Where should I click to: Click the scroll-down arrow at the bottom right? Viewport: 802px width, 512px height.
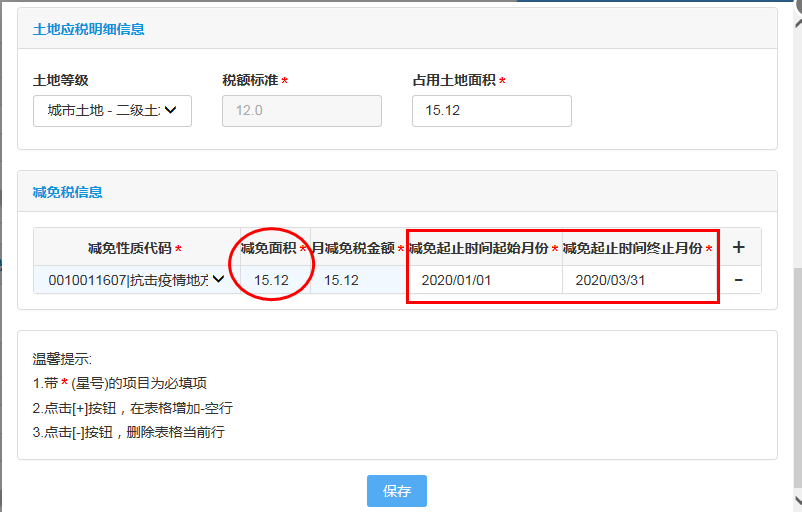[x=798, y=499]
